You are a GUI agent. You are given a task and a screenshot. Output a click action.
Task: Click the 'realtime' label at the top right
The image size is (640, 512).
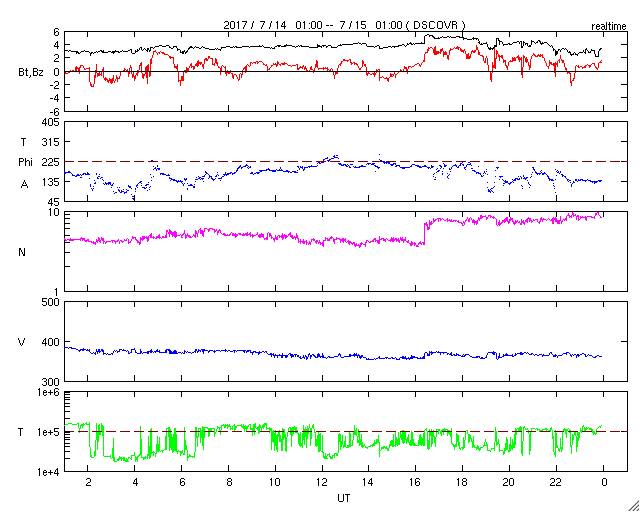point(609,27)
